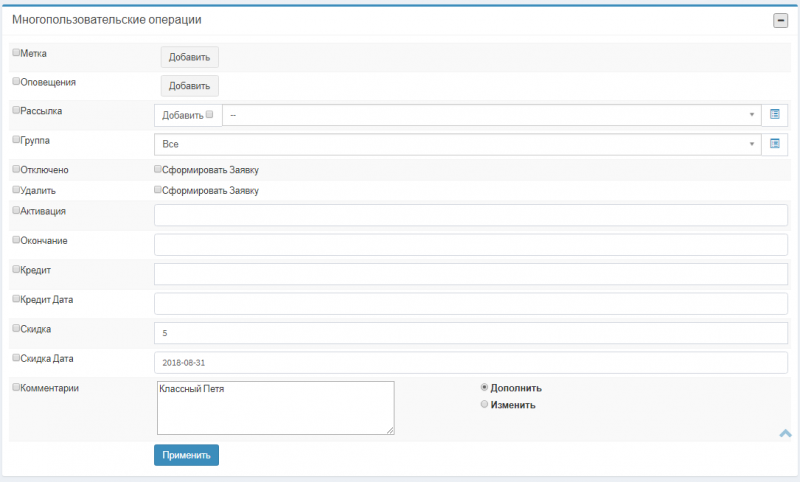The width and height of the screenshot is (800, 482).
Task: Click the Скидка Дата date field
Action: (x=471, y=363)
